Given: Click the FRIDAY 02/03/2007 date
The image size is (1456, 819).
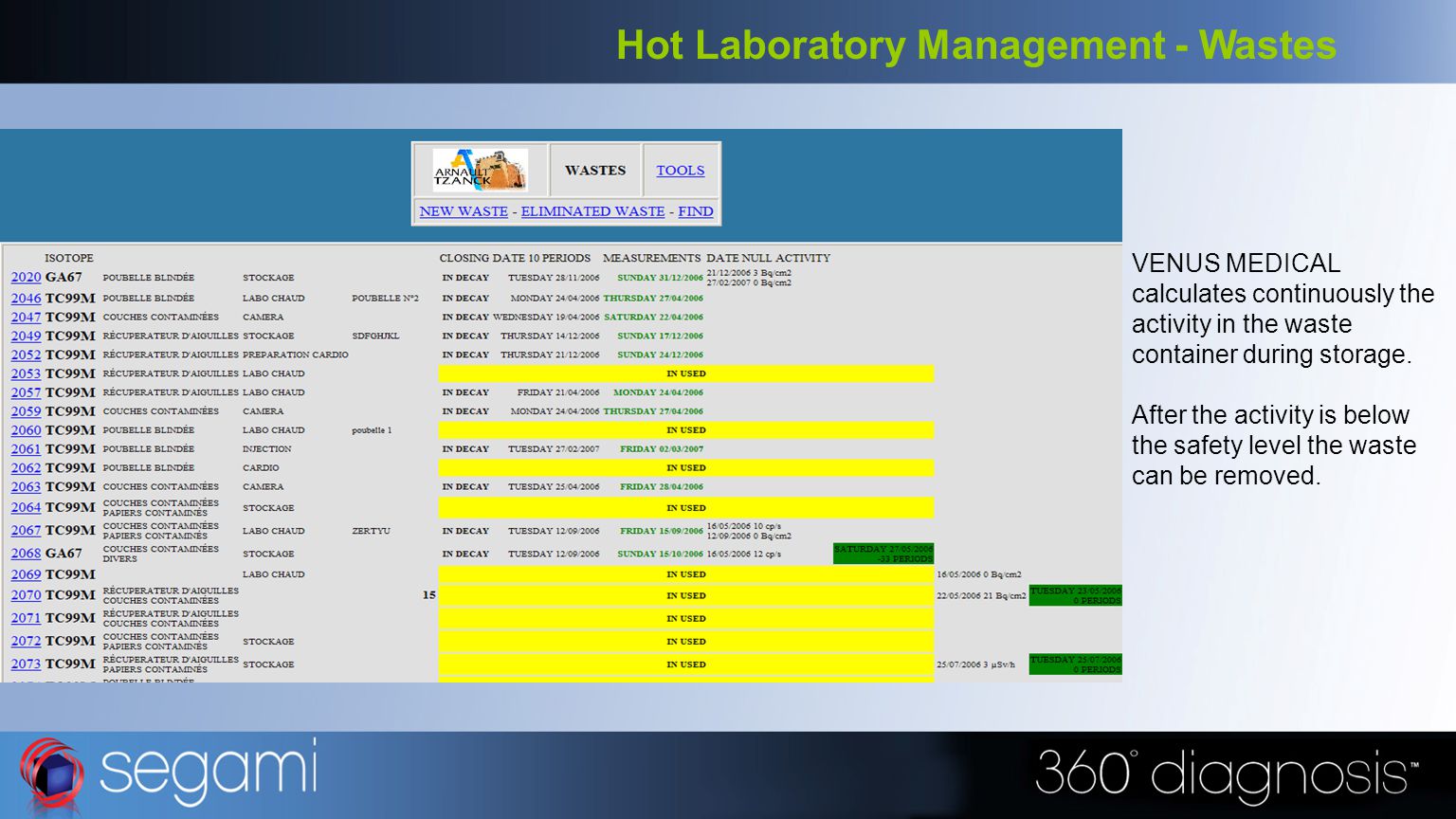Looking at the screenshot, I should click(662, 449).
